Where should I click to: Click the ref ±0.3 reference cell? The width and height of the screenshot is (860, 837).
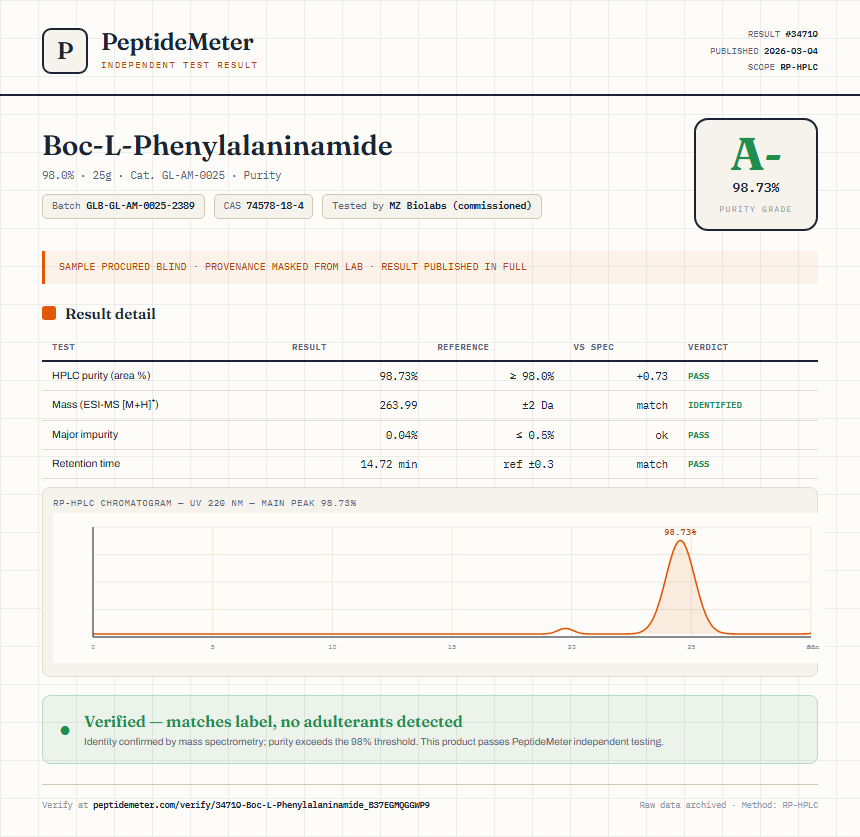coord(529,464)
